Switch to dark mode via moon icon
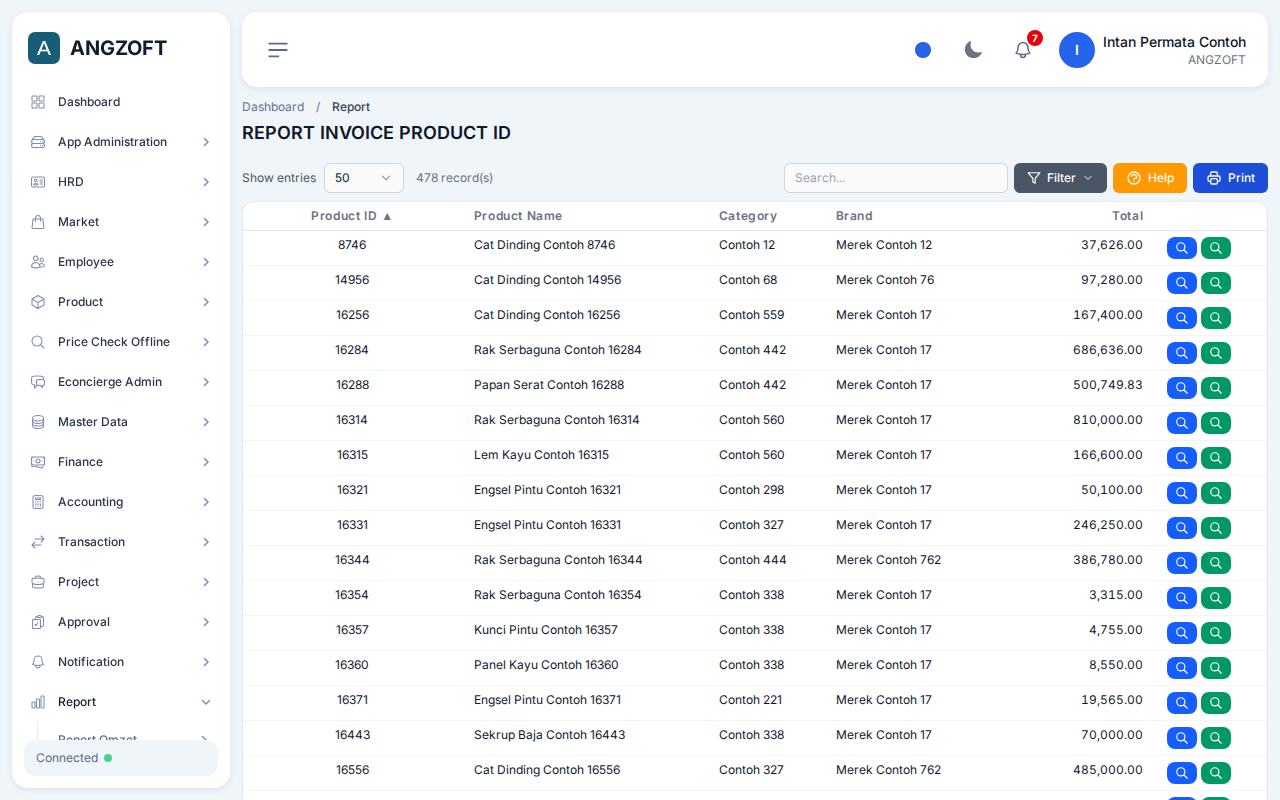 coord(973,50)
